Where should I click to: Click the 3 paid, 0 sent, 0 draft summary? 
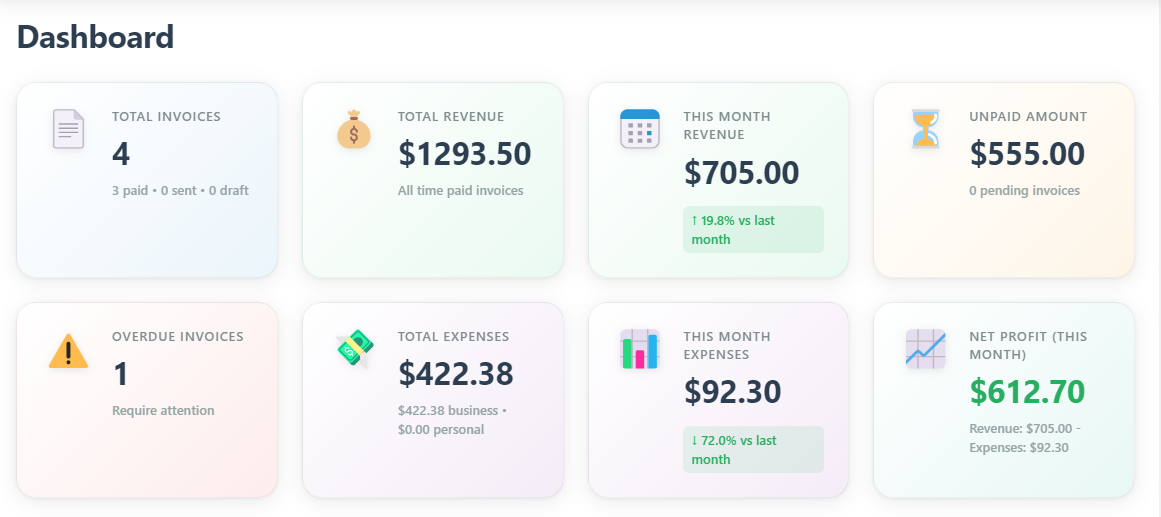(x=180, y=191)
